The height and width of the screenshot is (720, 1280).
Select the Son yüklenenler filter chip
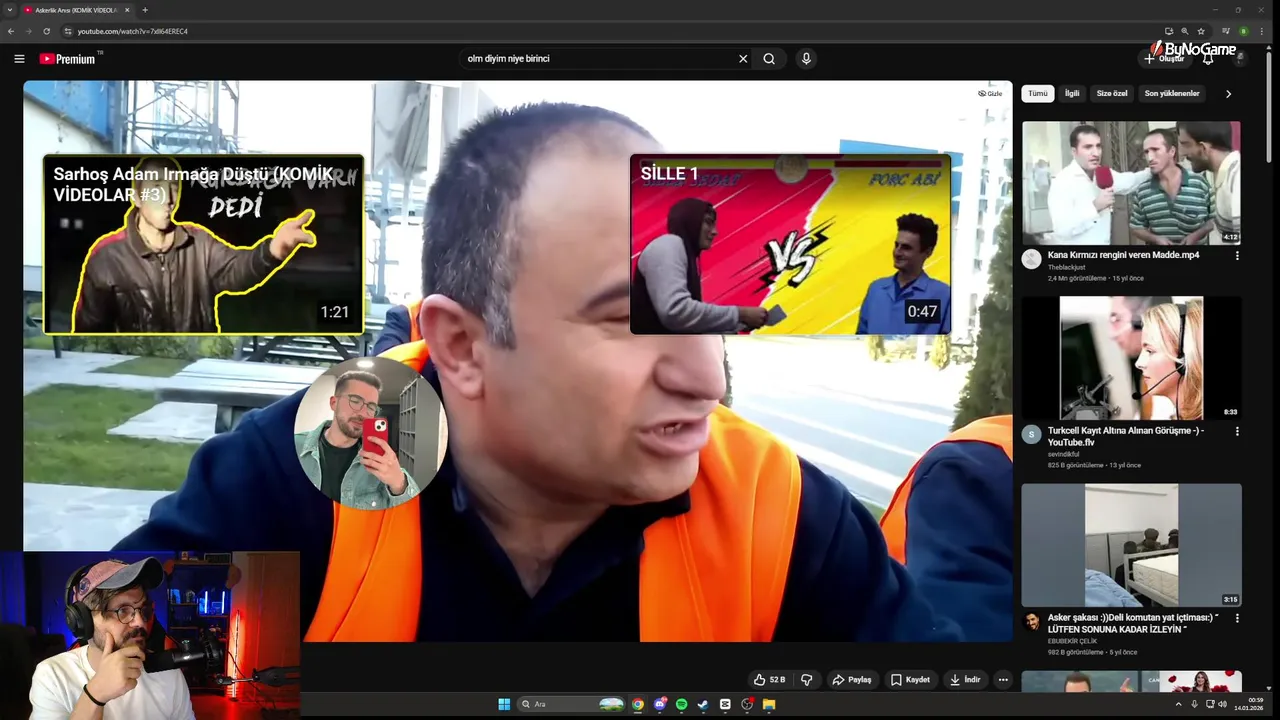pyautogui.click(x=1172, y=93)
